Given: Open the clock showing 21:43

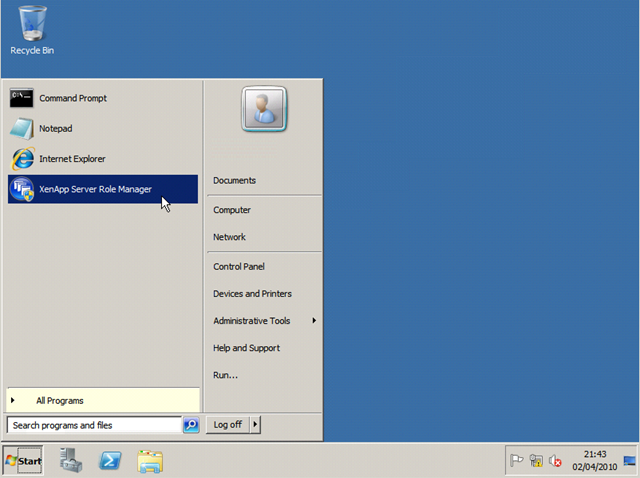Looking at the screenshot, I should (595, 460).
